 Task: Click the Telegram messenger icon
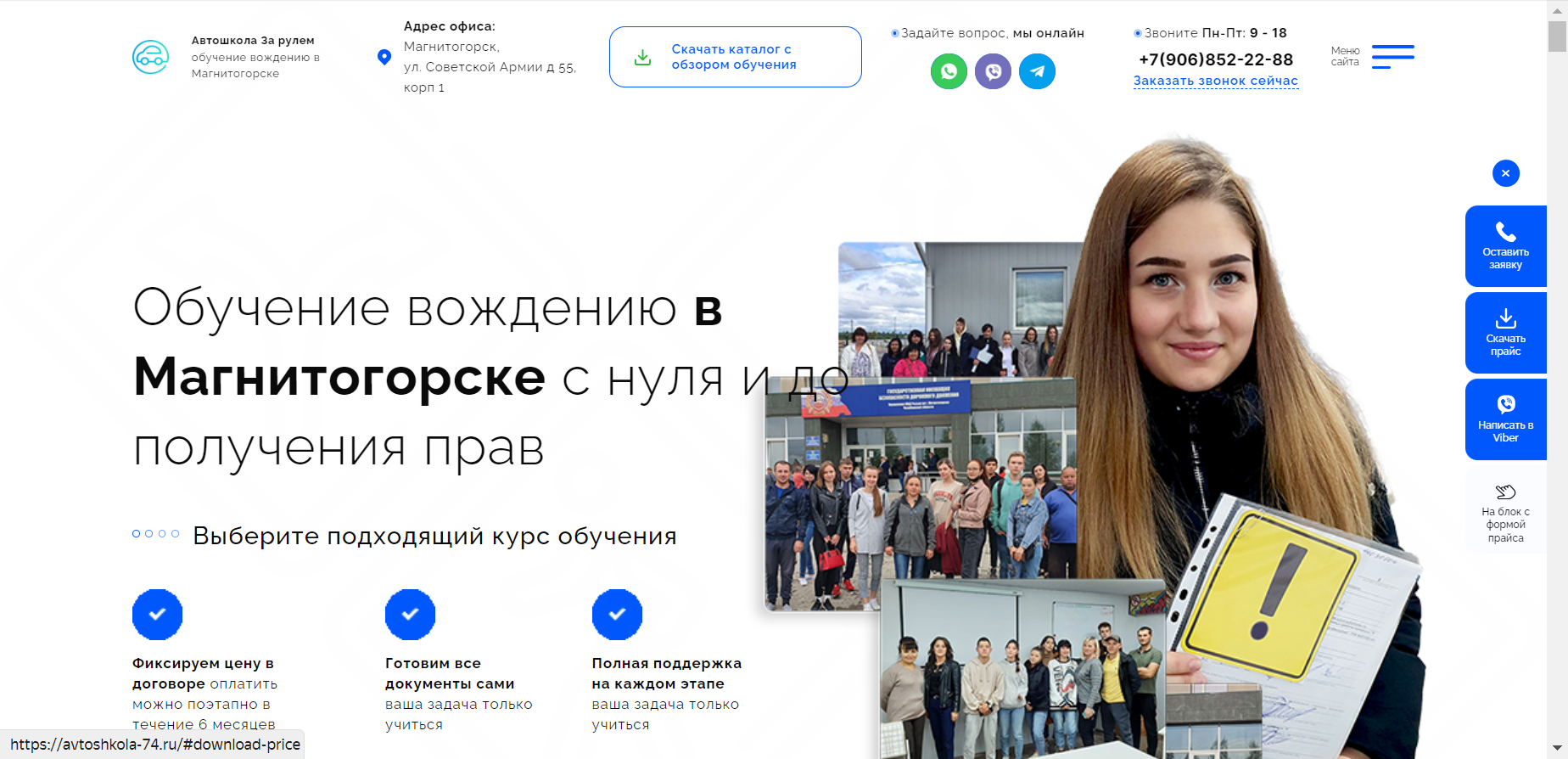1037,71
